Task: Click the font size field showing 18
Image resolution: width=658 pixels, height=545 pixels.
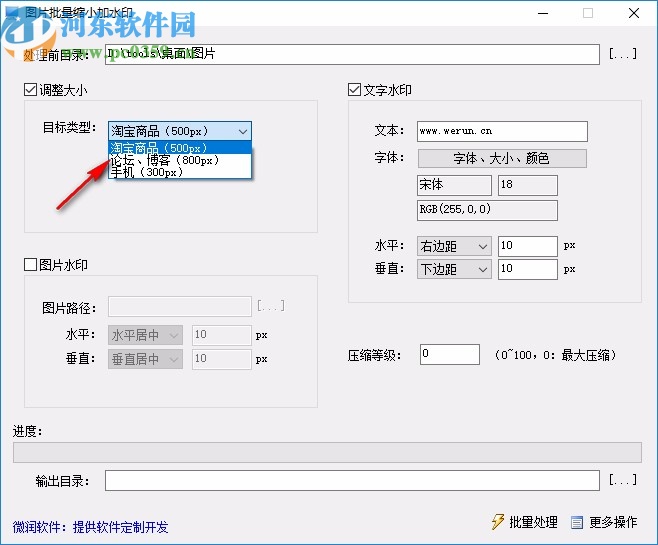Action: (x=527, y=185)
